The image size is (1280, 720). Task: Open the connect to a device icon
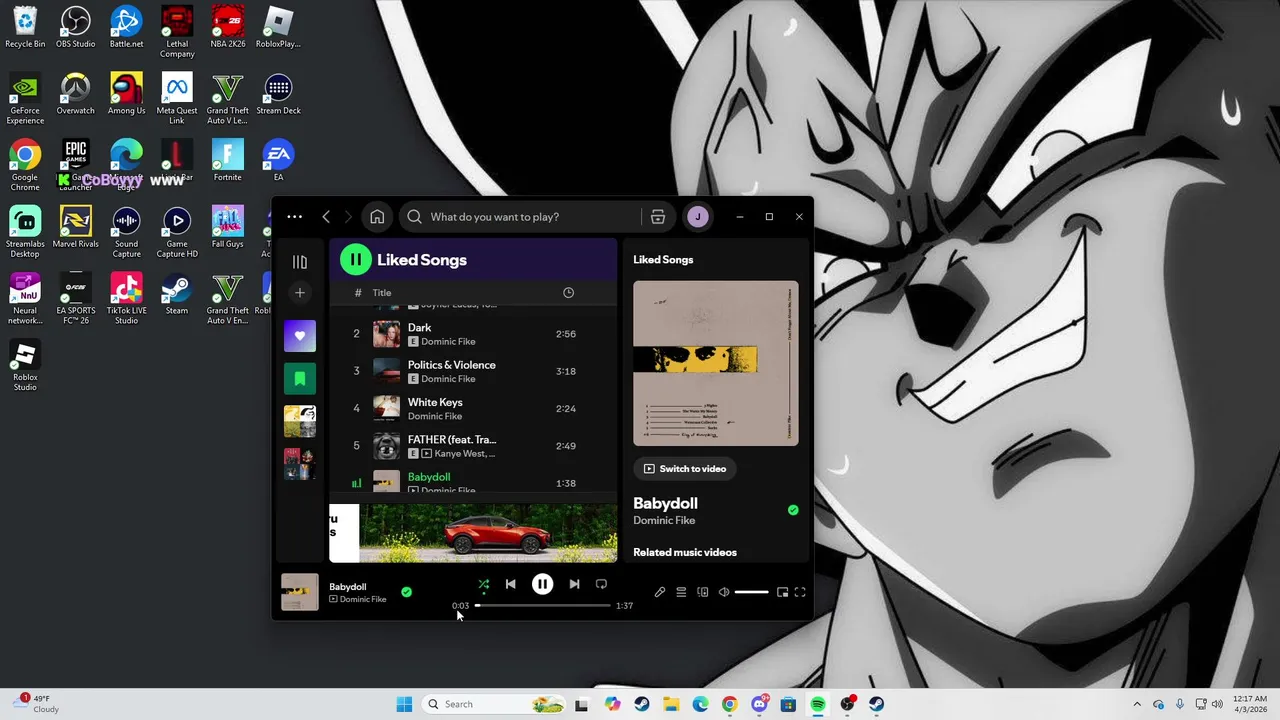703,592
